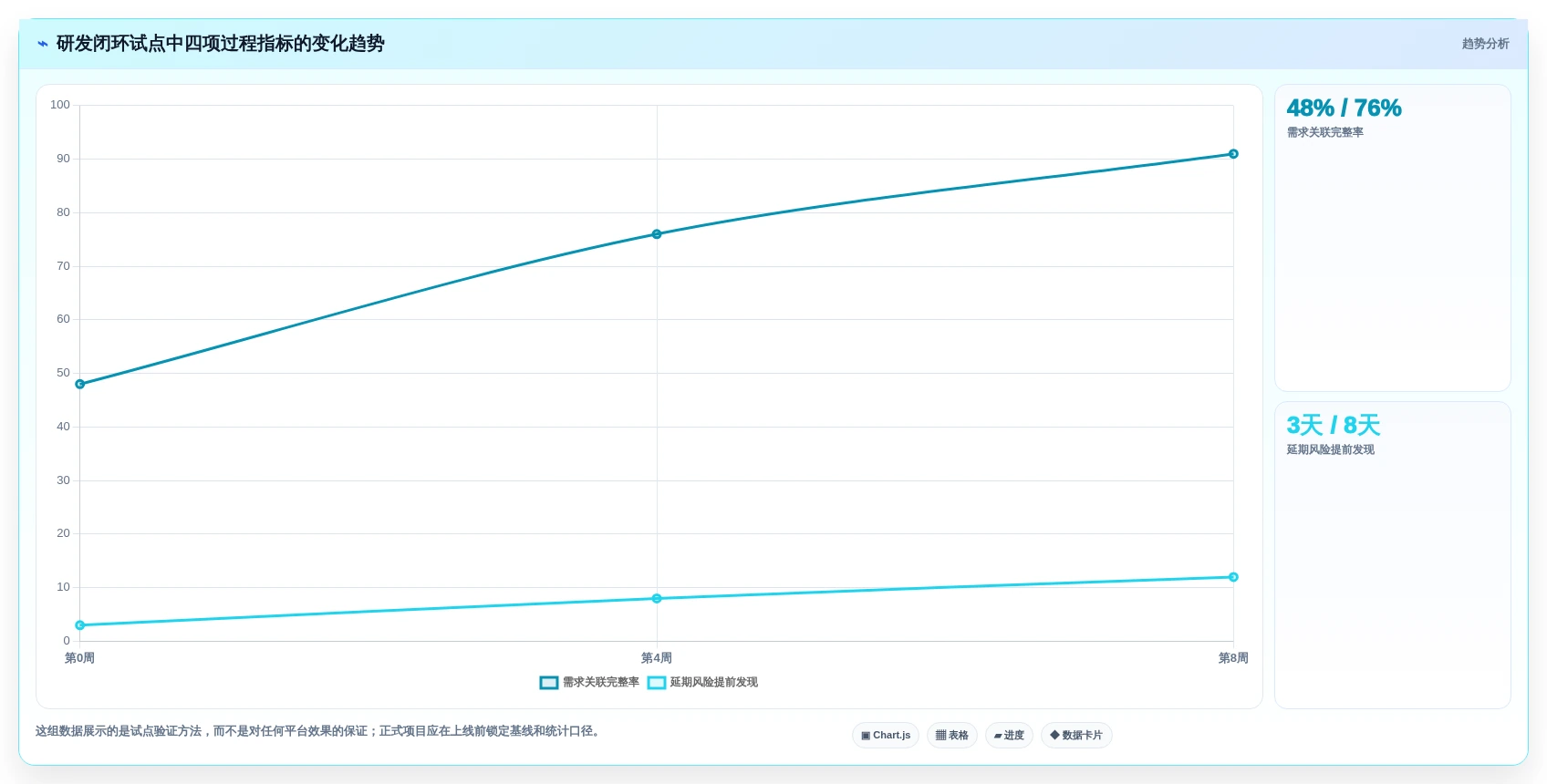
Task: Click the 延期风险提前发现 legend label
Action: tap(713, 682)
